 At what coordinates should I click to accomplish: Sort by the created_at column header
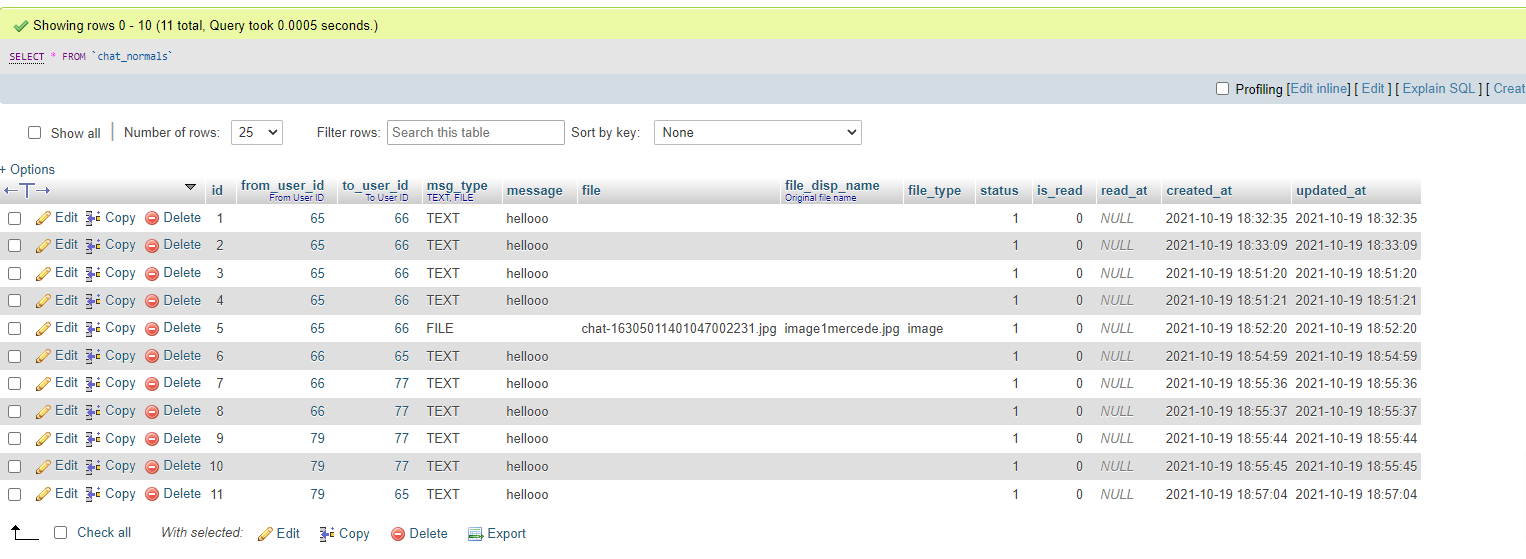click(1199, 190)
